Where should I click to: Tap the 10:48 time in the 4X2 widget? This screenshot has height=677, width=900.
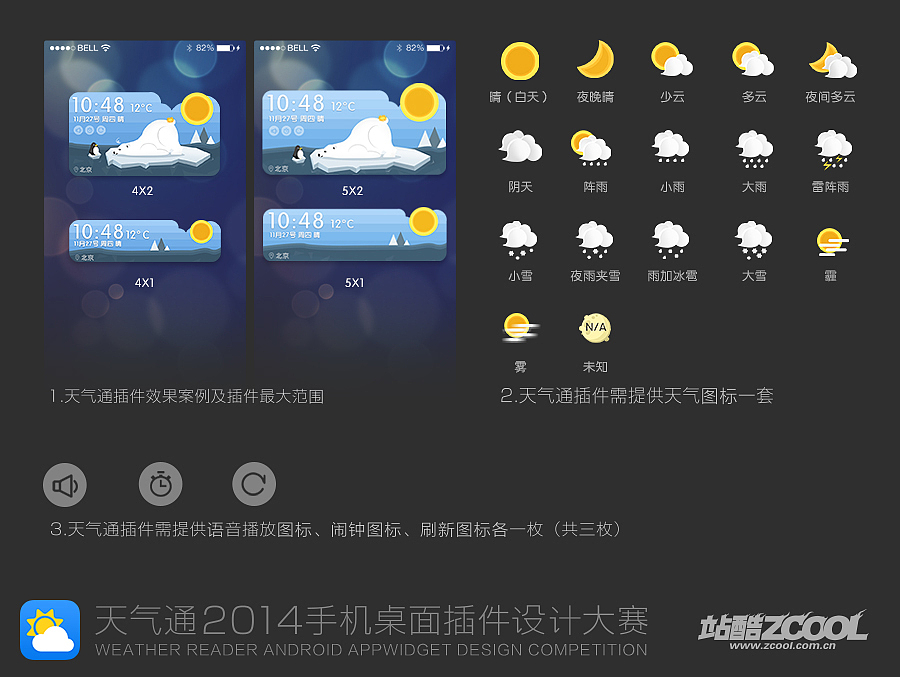[98, 105]
